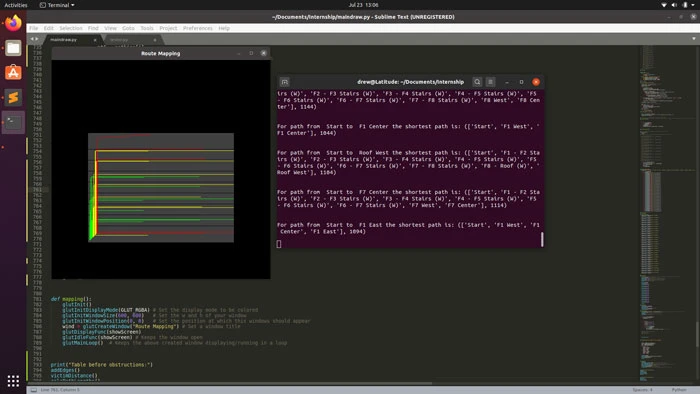The image size is (700, 394).
Task: Open the system menu arrow in top bar
Action: coord(694,5)
